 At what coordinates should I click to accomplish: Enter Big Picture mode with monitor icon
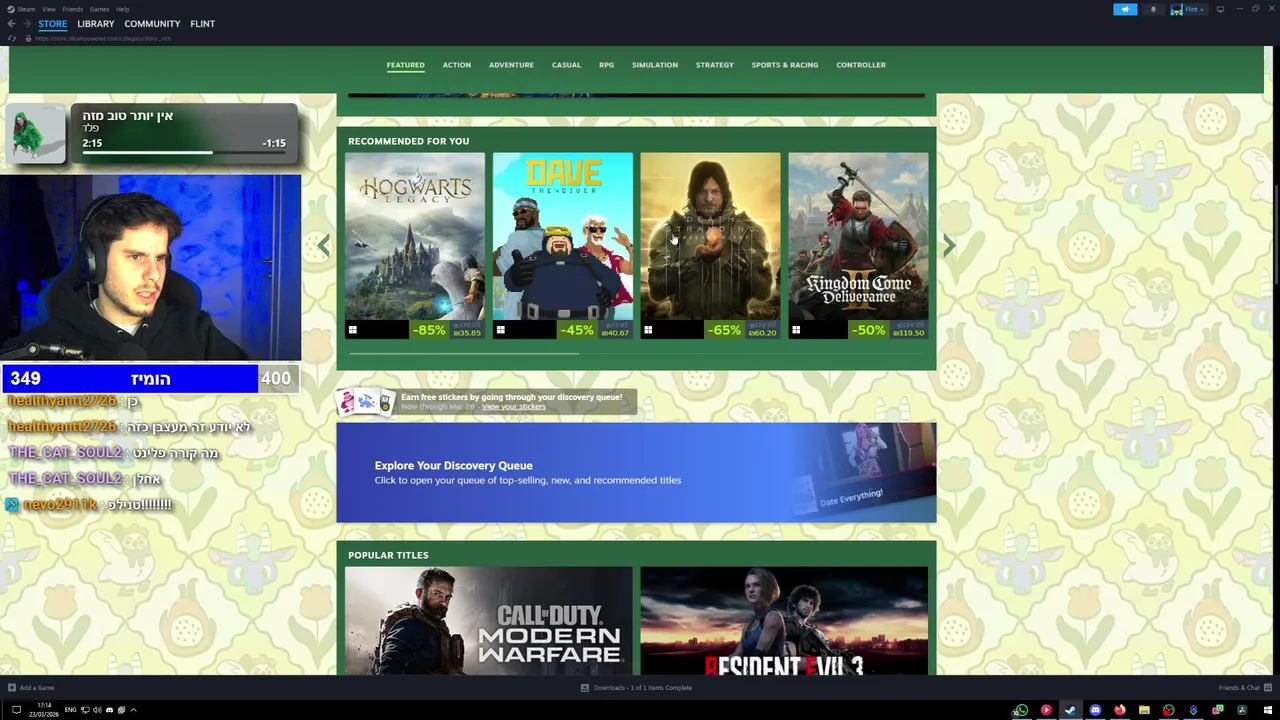pos(1220,9)
